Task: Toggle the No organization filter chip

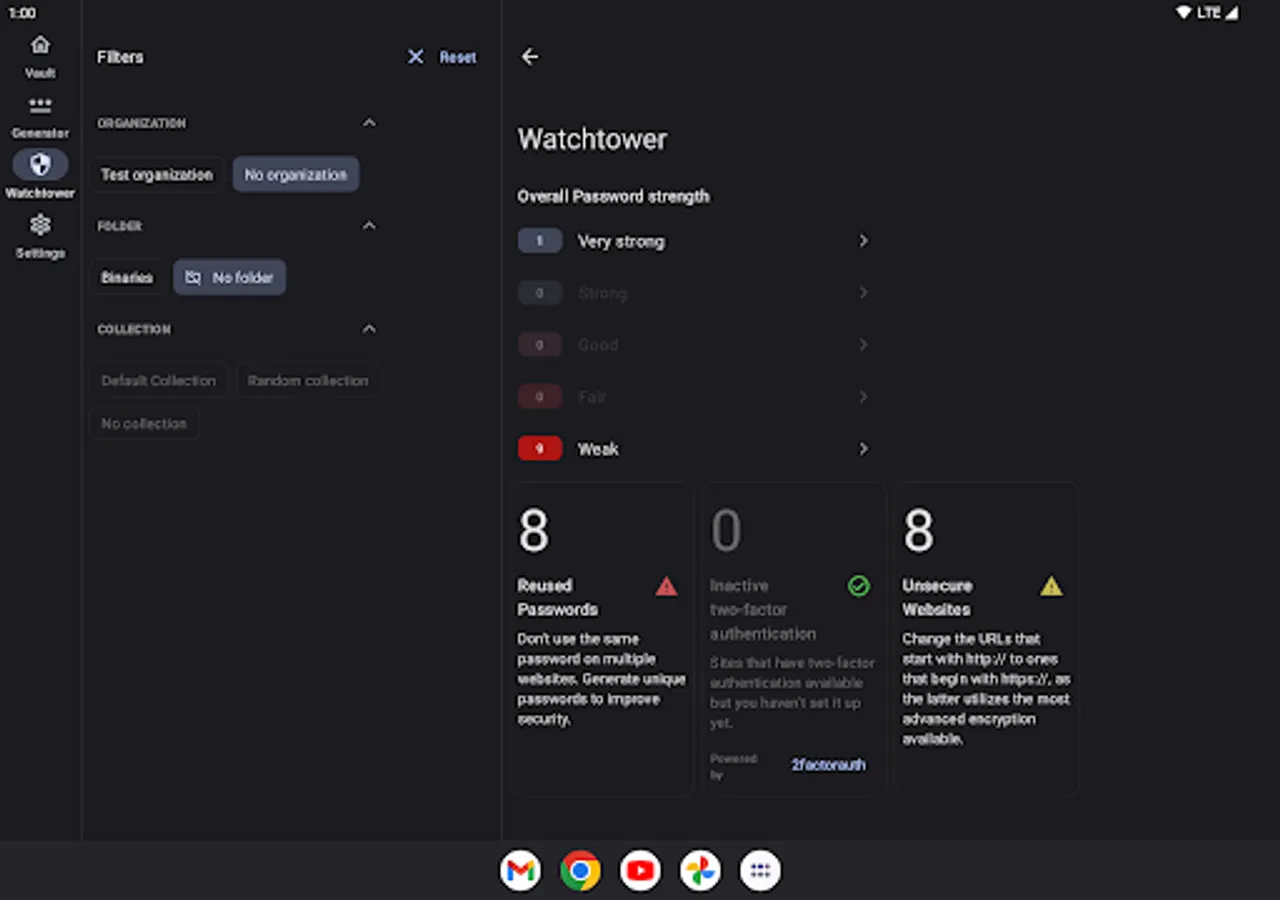Action: coord(296,175)
